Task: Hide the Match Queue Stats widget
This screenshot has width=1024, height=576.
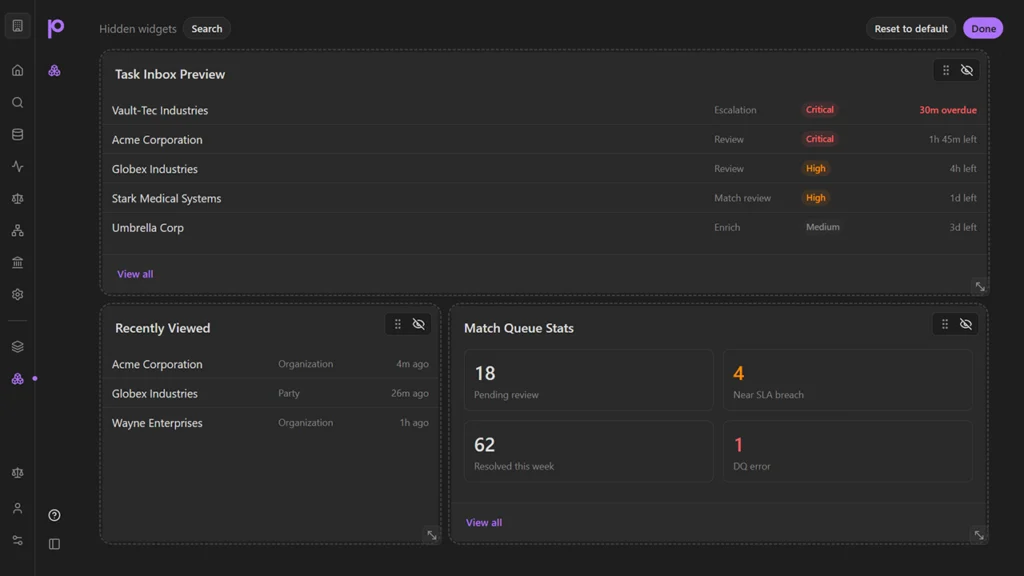Action: (x=966, y=324)
